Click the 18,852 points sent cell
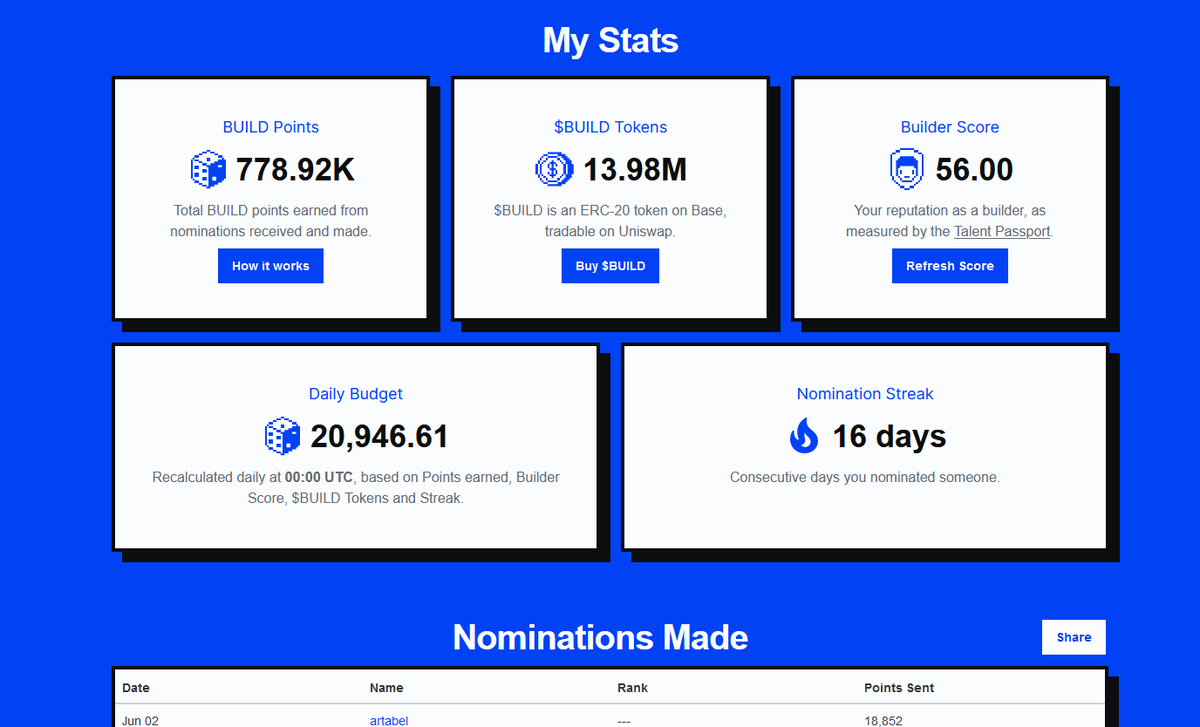1200x727 pixels. (x=883, y=720)
